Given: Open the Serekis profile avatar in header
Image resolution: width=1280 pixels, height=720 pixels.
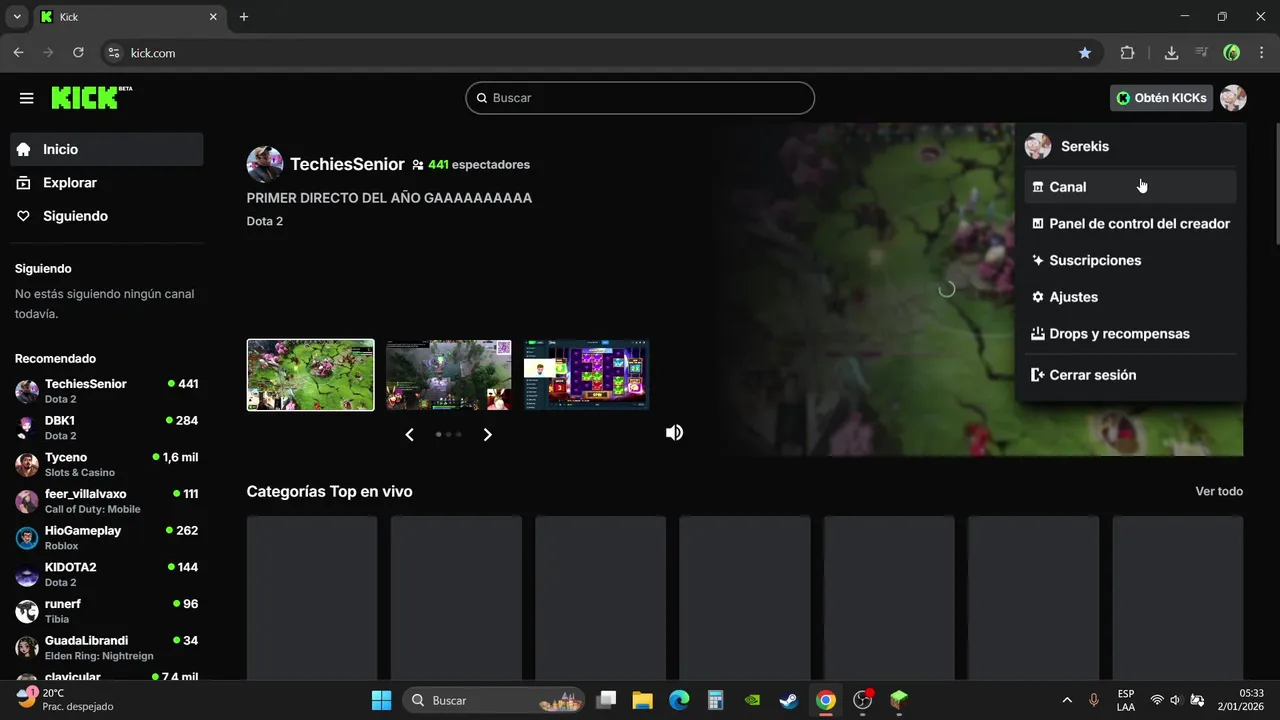Looking at the screenshot, I should (x=1233, y=98).
